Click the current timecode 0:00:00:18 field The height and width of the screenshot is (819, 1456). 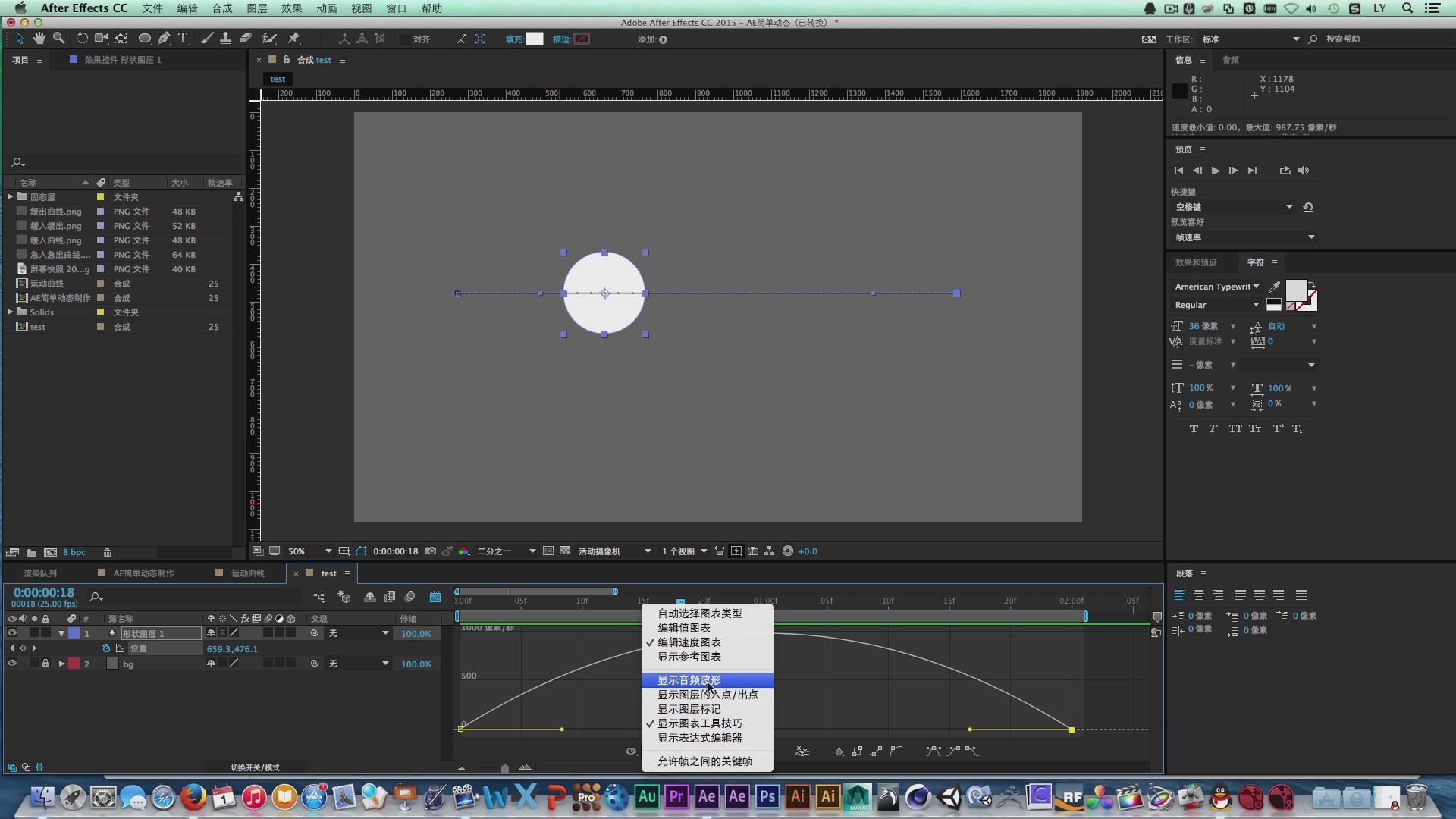tap(44, 592)
